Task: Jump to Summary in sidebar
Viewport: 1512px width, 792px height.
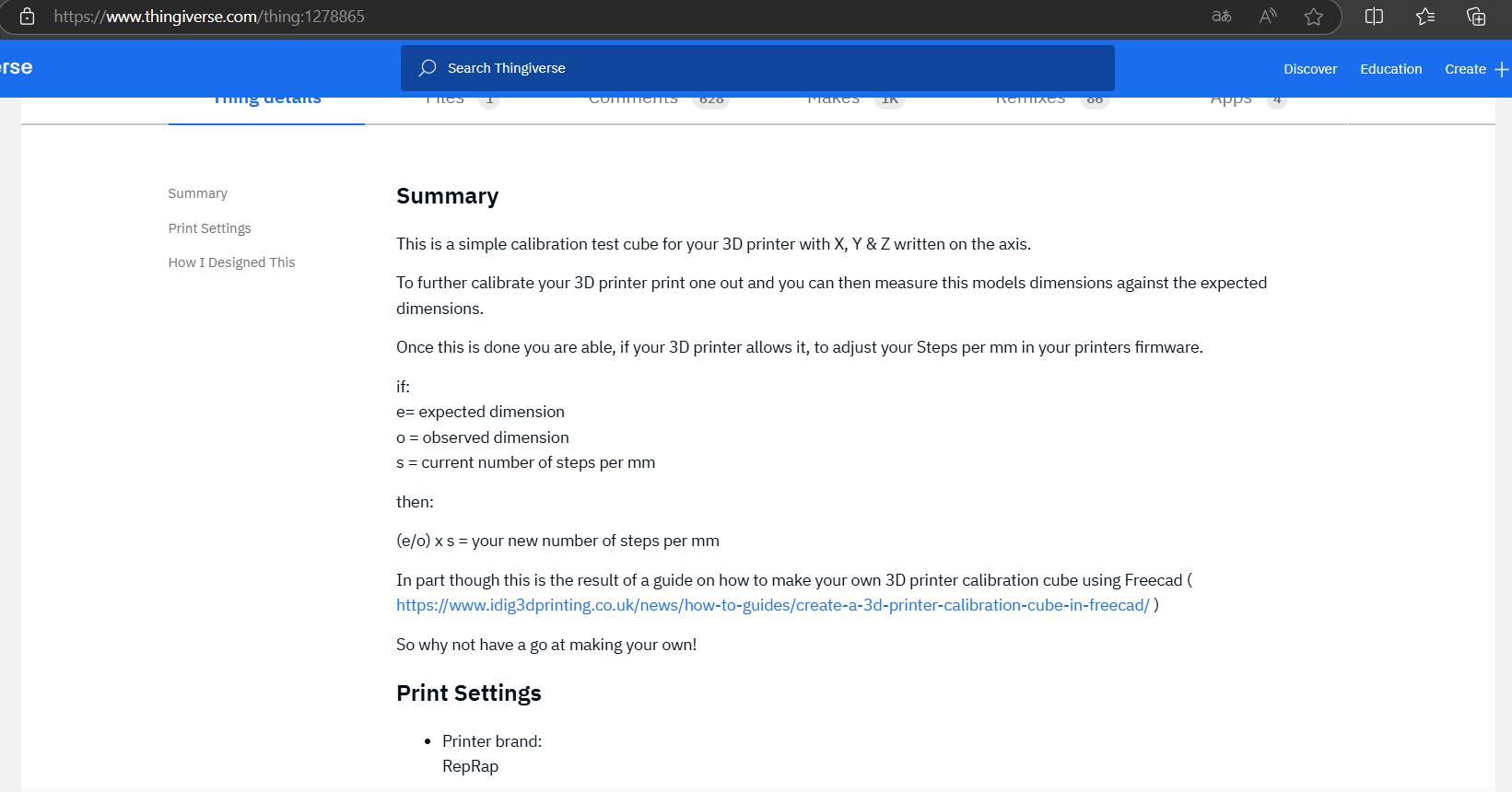Action: click(197, 193)
